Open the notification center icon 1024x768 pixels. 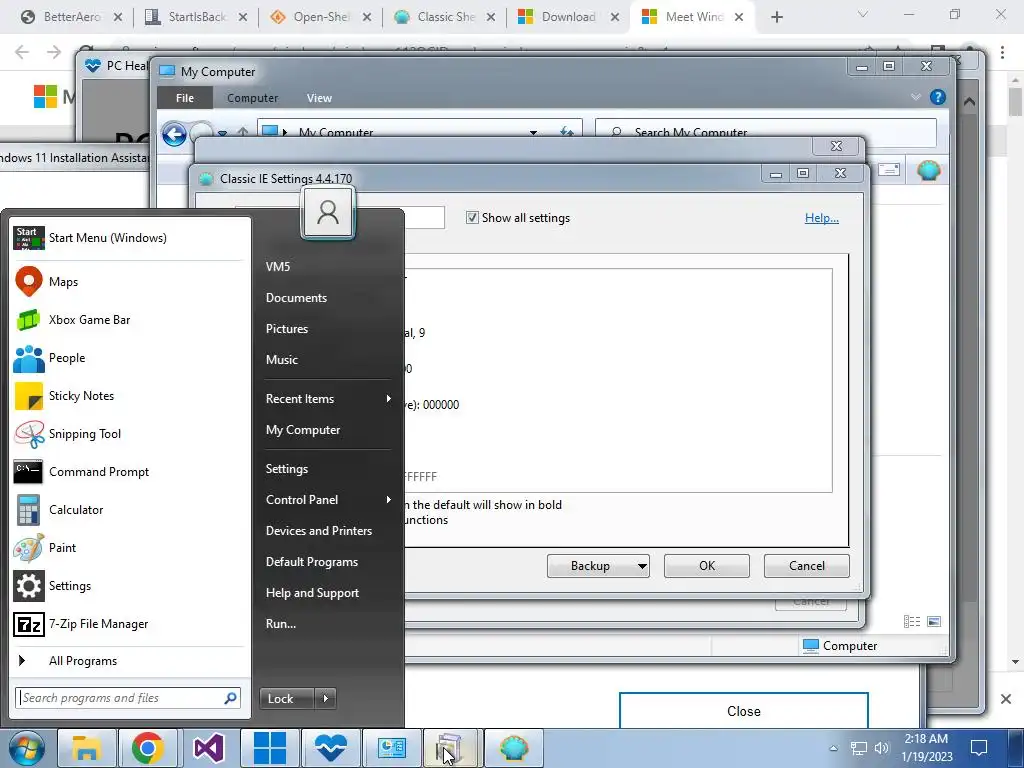coord(979,748)
